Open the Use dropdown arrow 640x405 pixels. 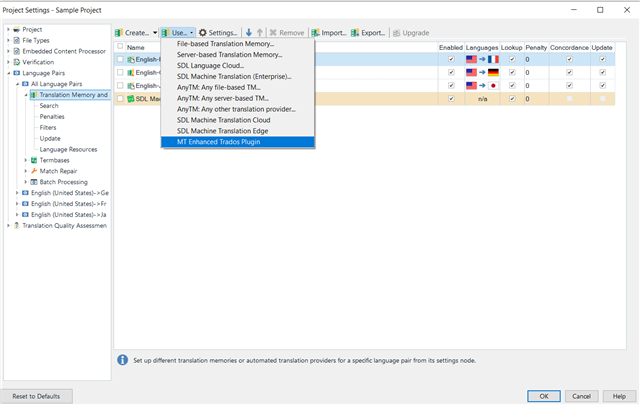point(191,33)
